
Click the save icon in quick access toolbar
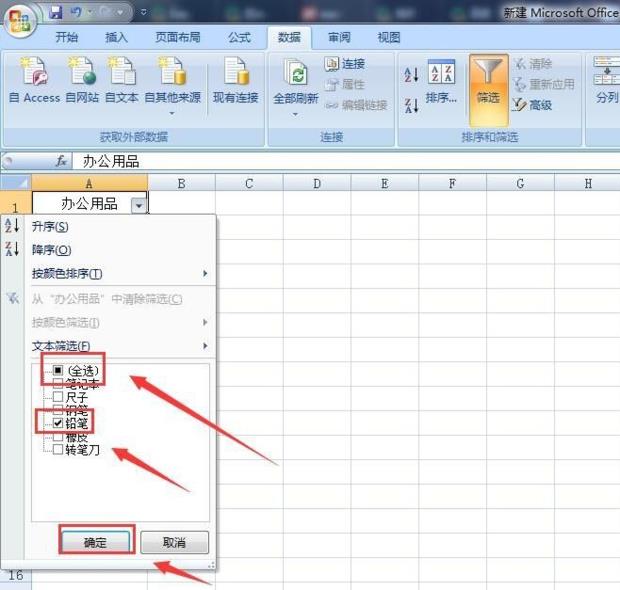pos(56,12)
